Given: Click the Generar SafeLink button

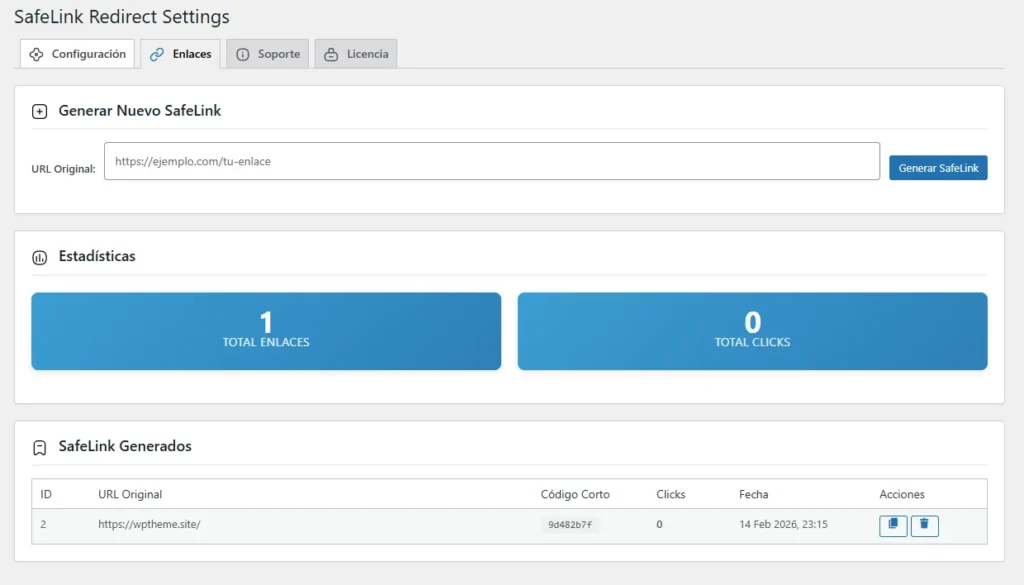Looking at the screenshot, I should [x=938, y=168].
